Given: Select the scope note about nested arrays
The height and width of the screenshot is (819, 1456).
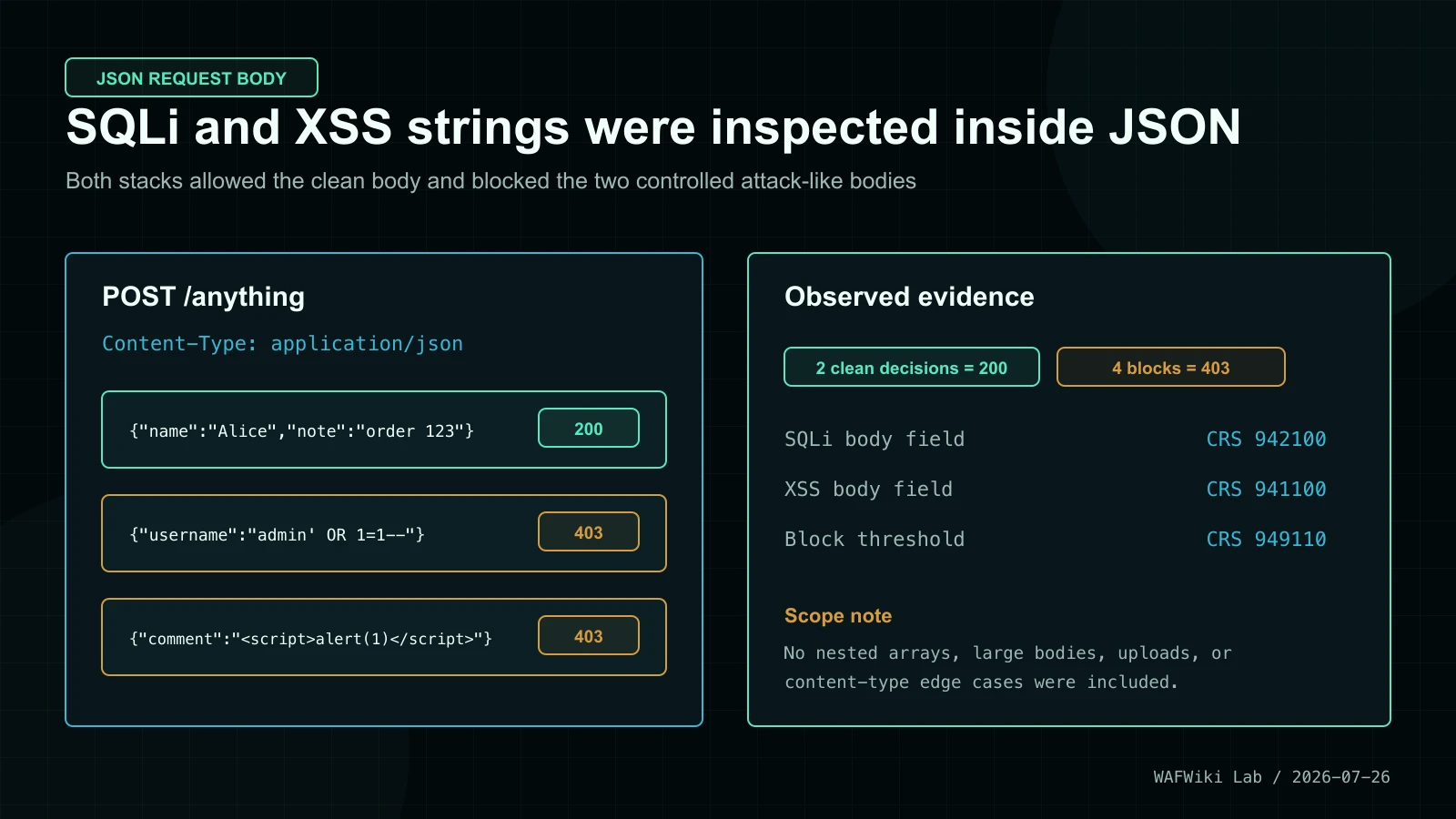Looking at the screenshot, I should tap(1007, 667).
